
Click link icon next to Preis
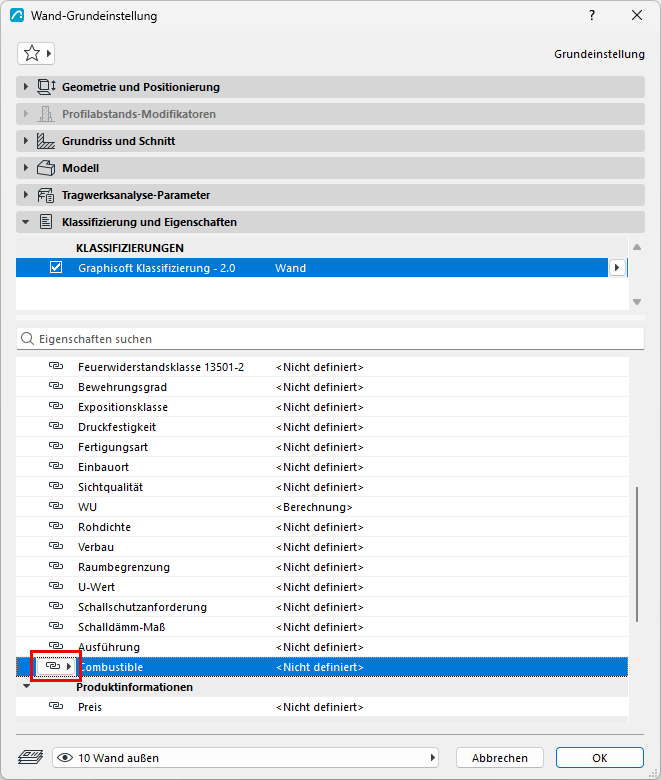(56, 706)
